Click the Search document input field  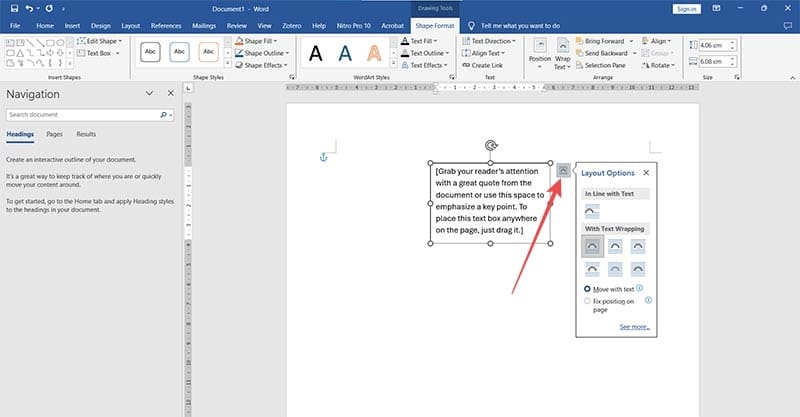coord(80,115)
